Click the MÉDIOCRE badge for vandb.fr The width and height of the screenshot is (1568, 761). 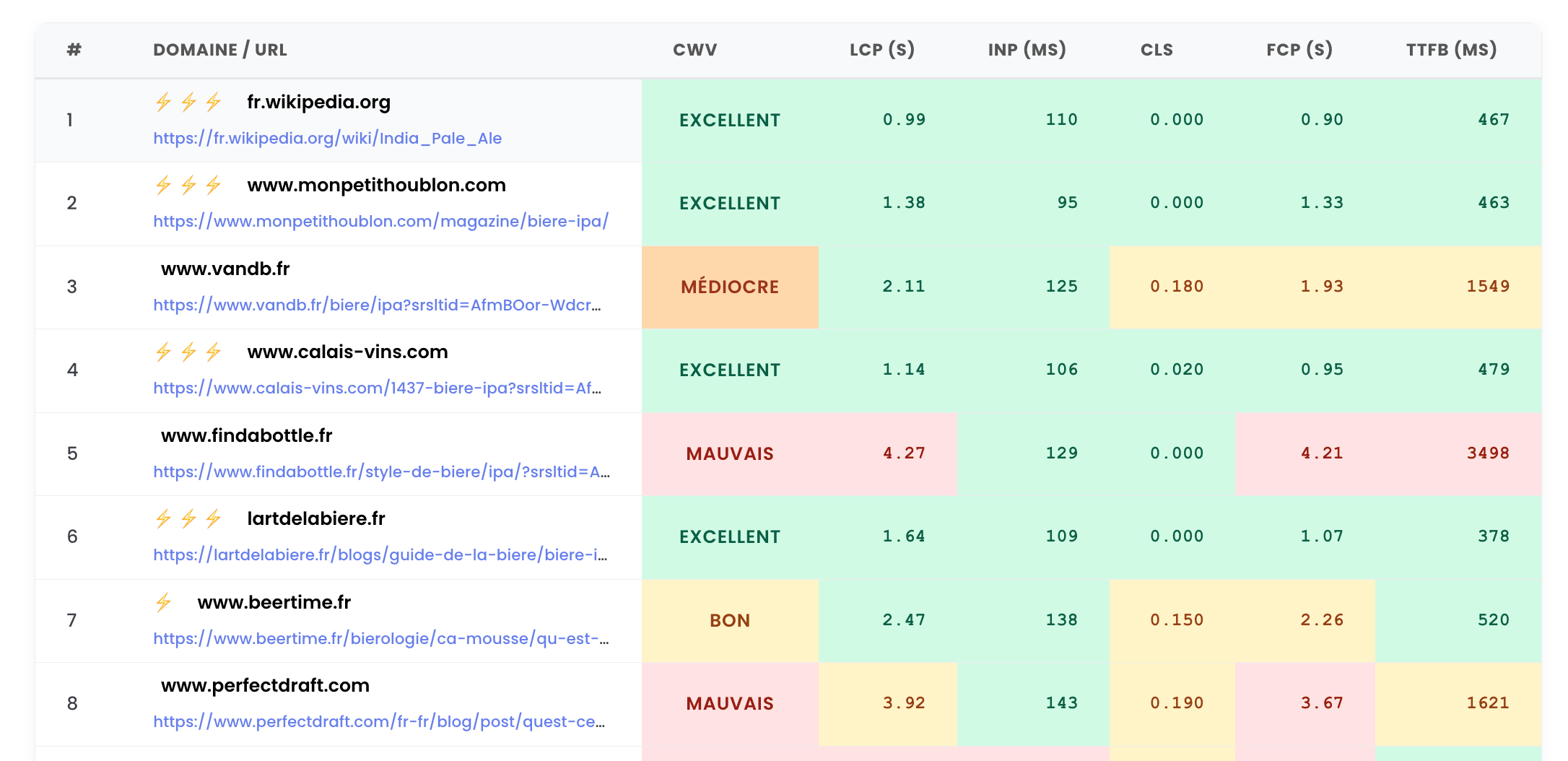[x=729, y=287]
